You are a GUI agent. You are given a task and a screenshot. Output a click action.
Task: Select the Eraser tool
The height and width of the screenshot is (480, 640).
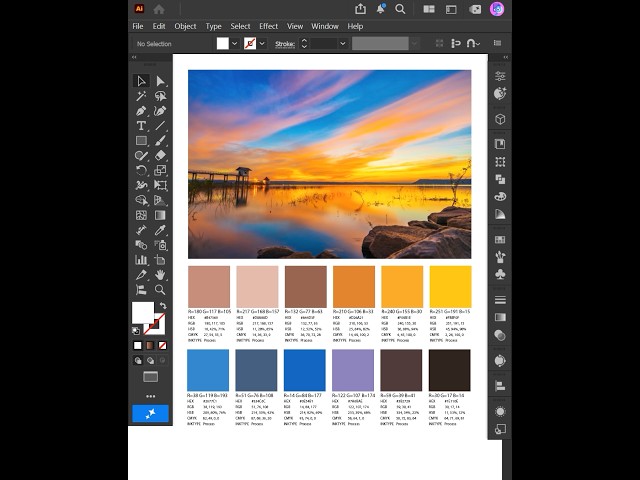[x=160, y=156]
